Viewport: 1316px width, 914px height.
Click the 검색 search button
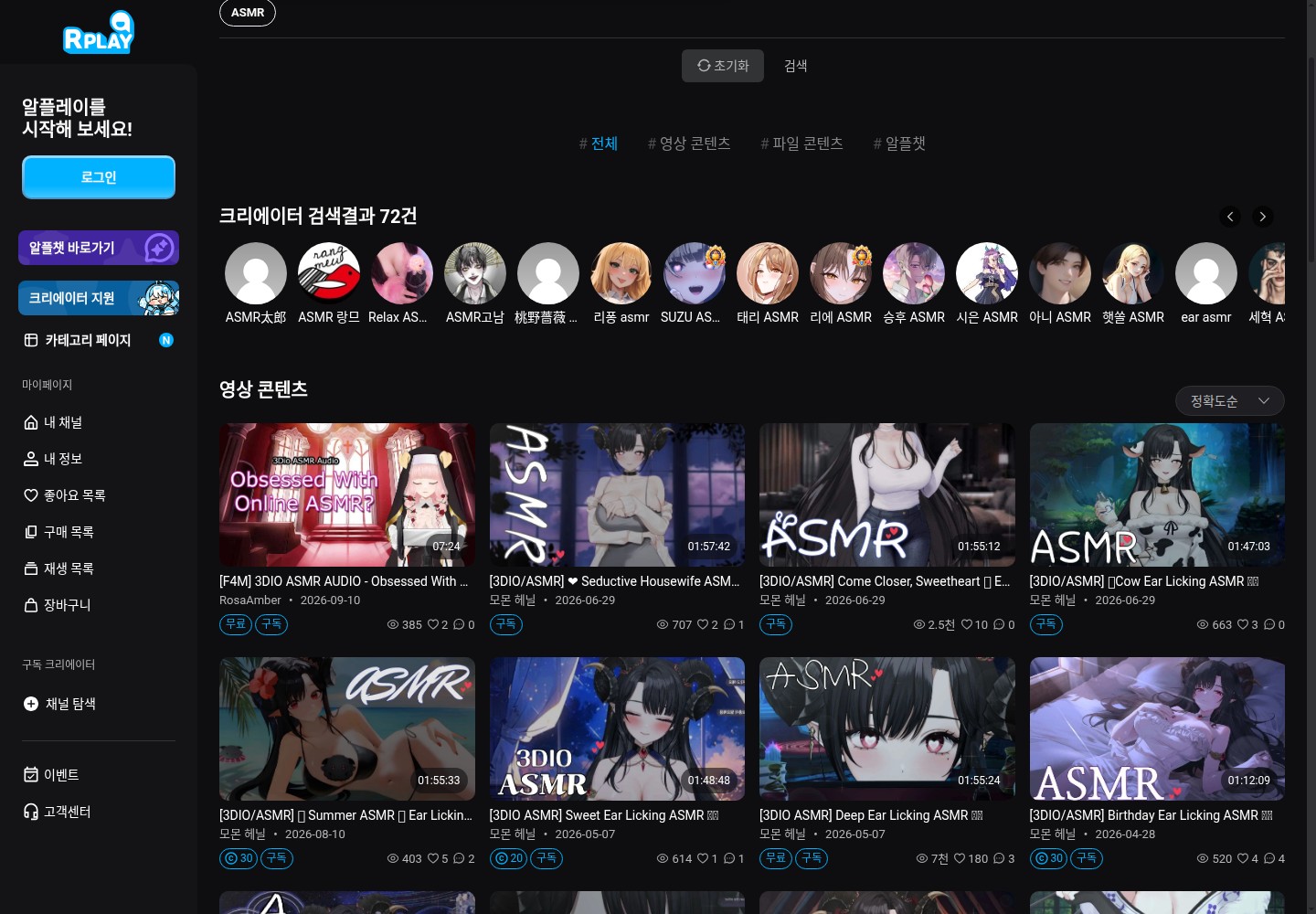[x=796, y=66]
